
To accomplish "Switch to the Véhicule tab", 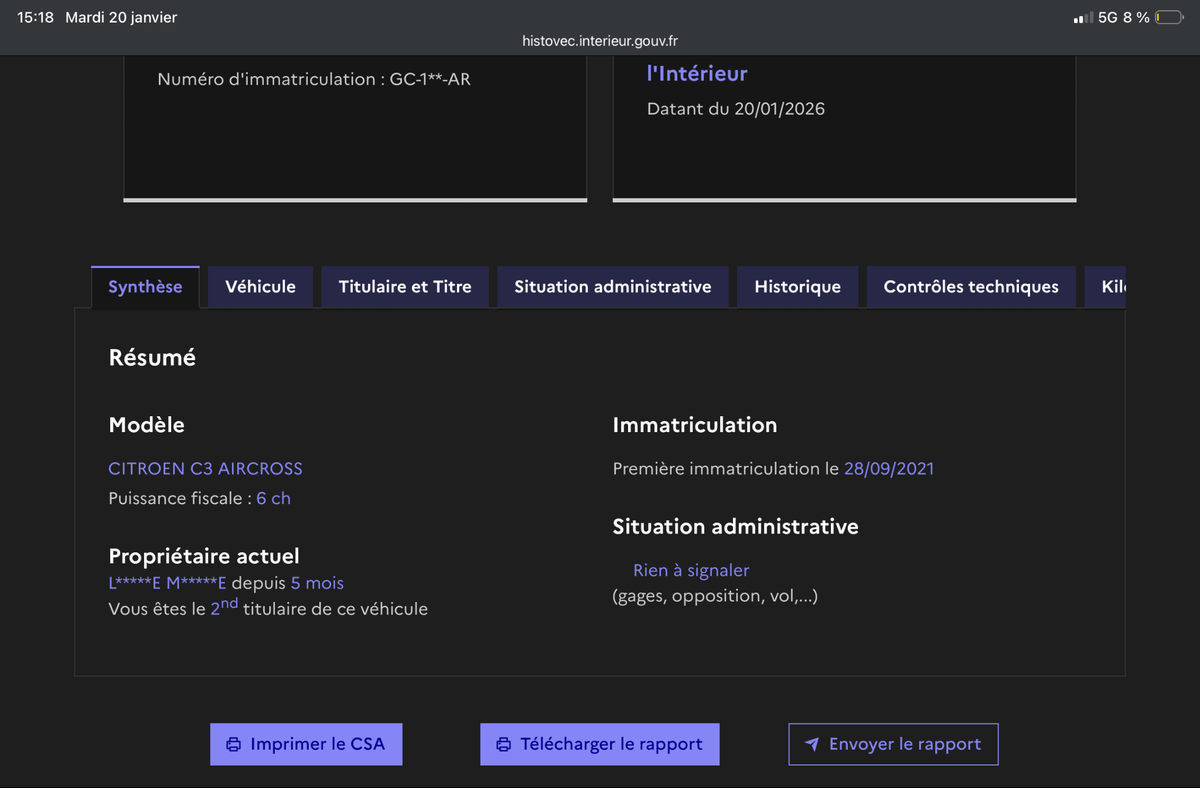I will [x=260, y=287].
